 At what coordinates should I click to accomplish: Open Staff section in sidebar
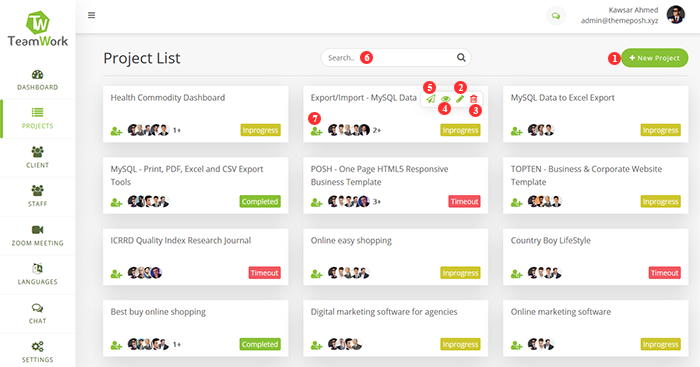38,196
